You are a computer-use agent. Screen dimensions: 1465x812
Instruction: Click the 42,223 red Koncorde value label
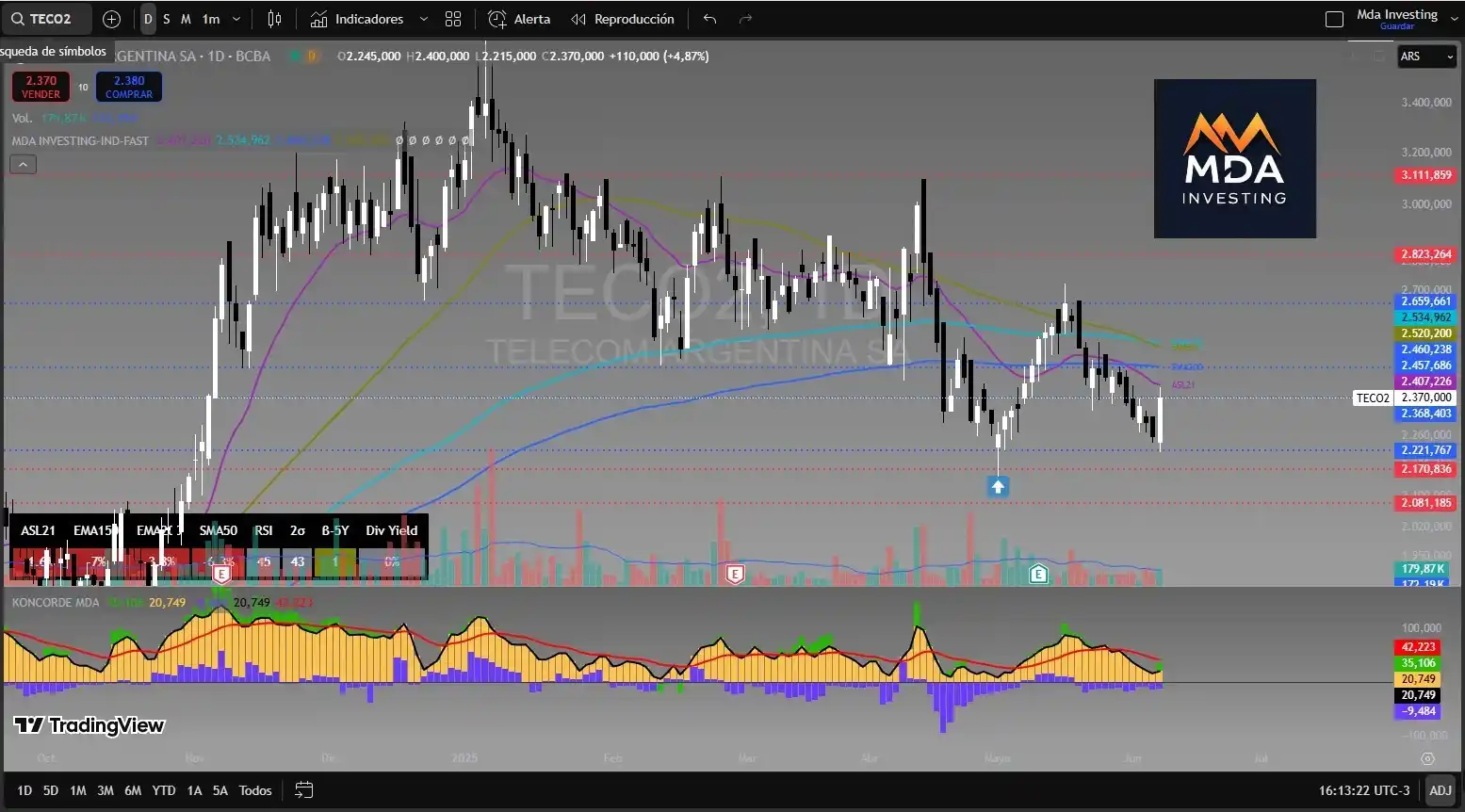tap(1418, 647)
